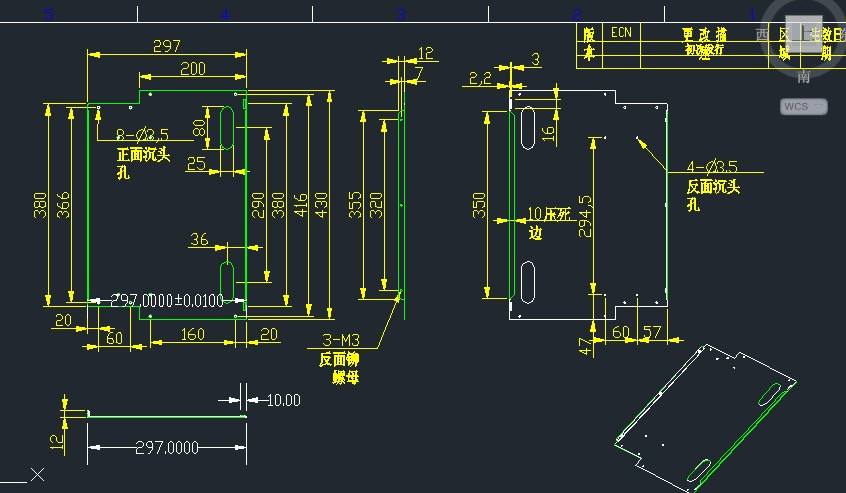Pick the 355 dimension on side view
The height and width of the screenshot is (493, 846).
coord(357,204)
